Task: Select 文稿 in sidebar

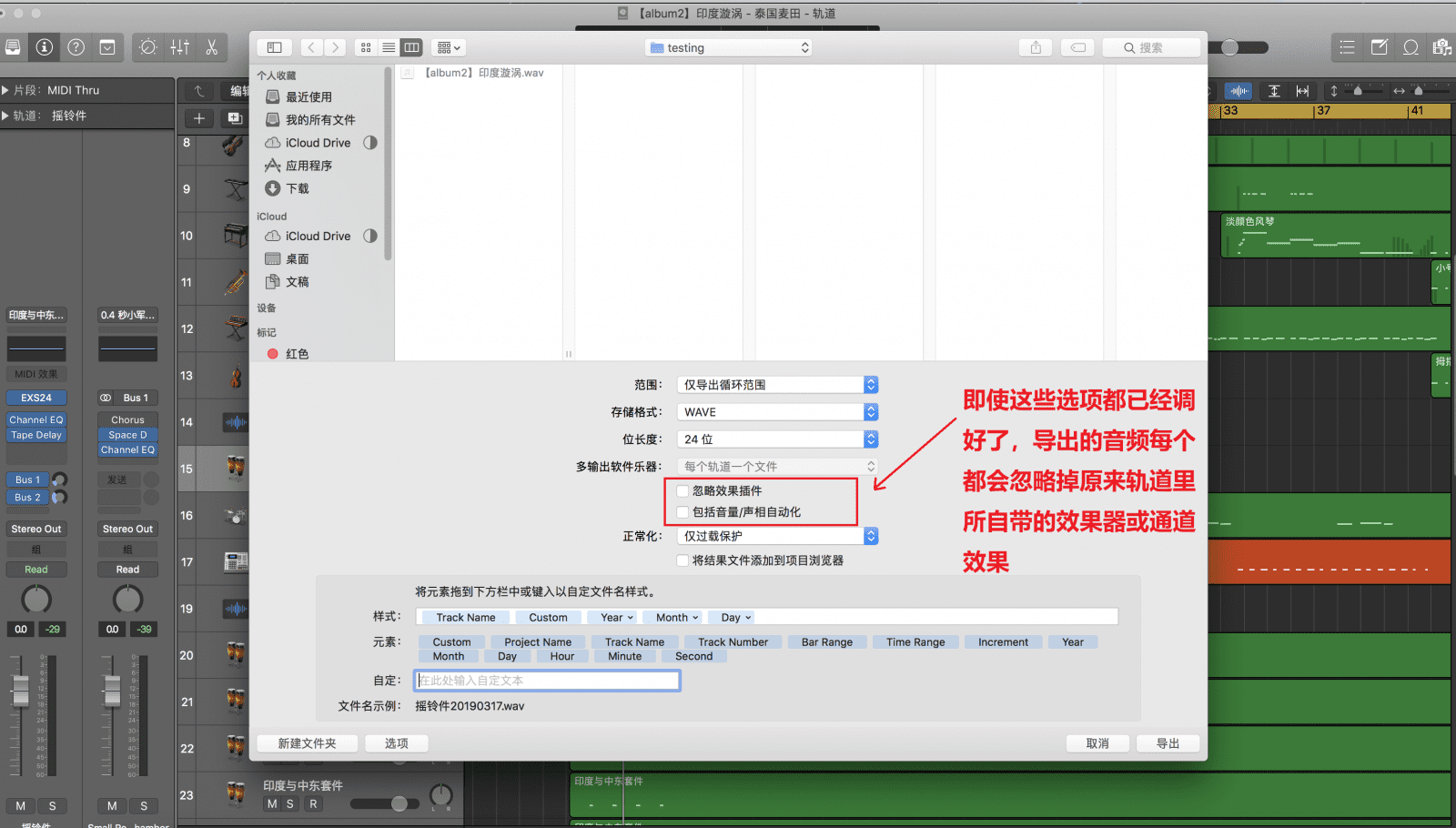Action: (x=298, y=282)
